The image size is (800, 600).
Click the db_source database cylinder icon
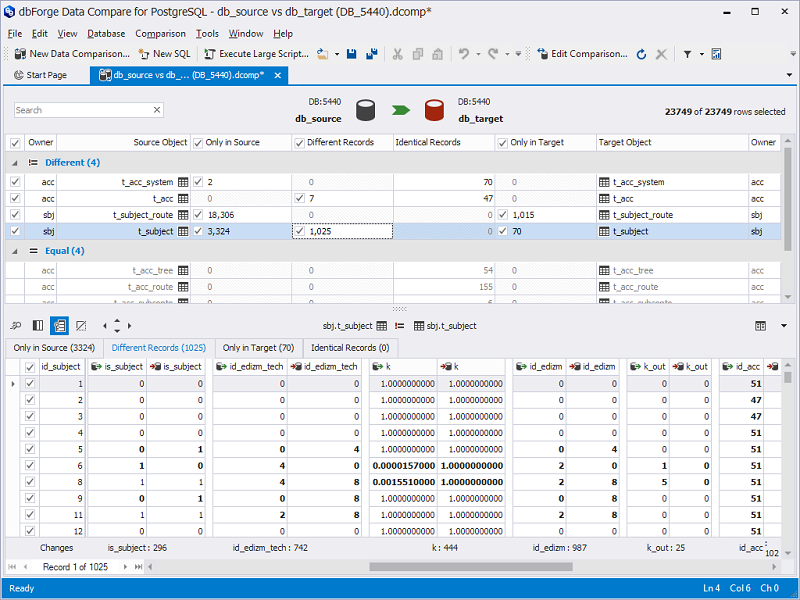[x=365, y=110]
